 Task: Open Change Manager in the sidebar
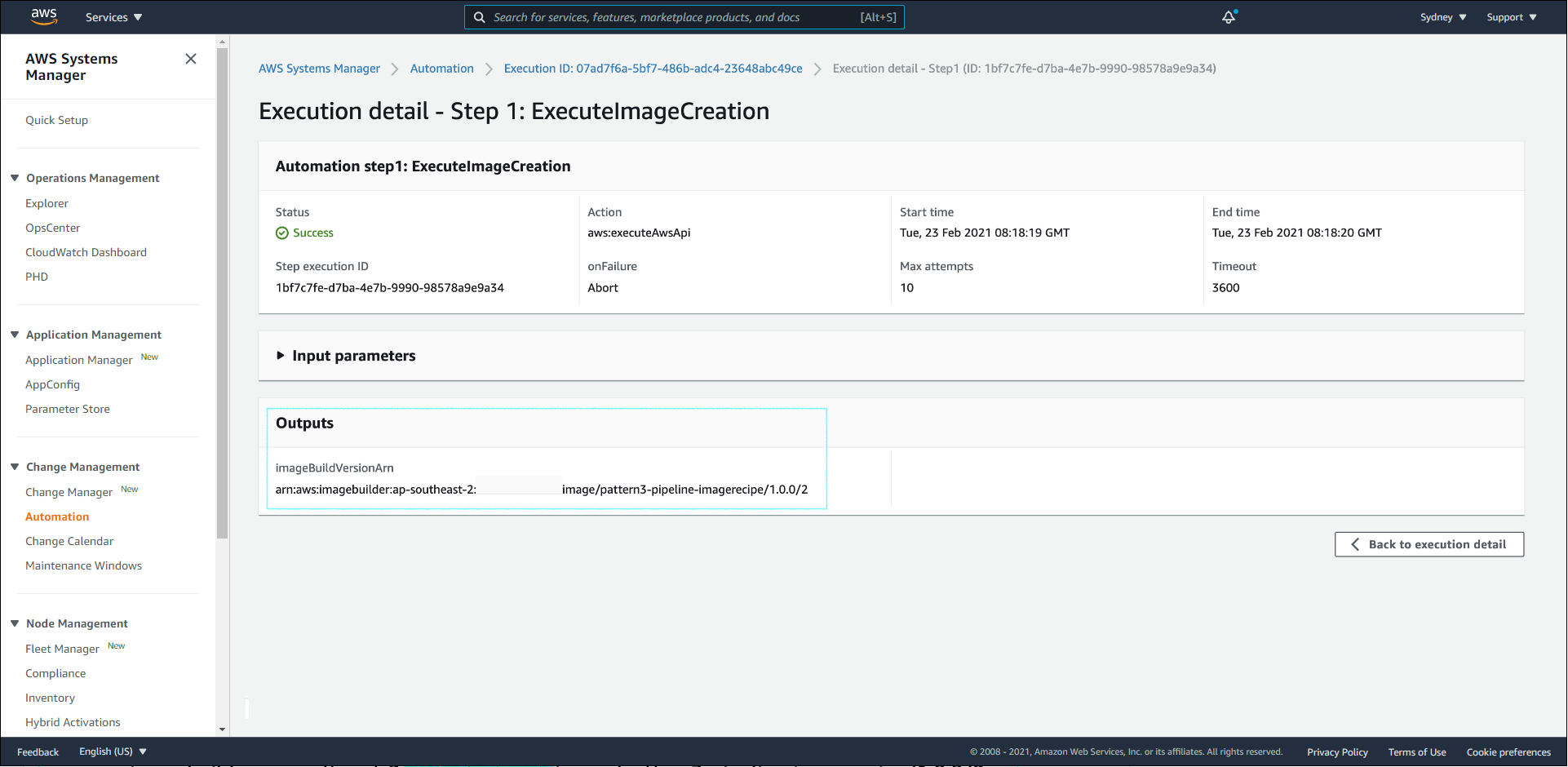[x=69, y=492]
